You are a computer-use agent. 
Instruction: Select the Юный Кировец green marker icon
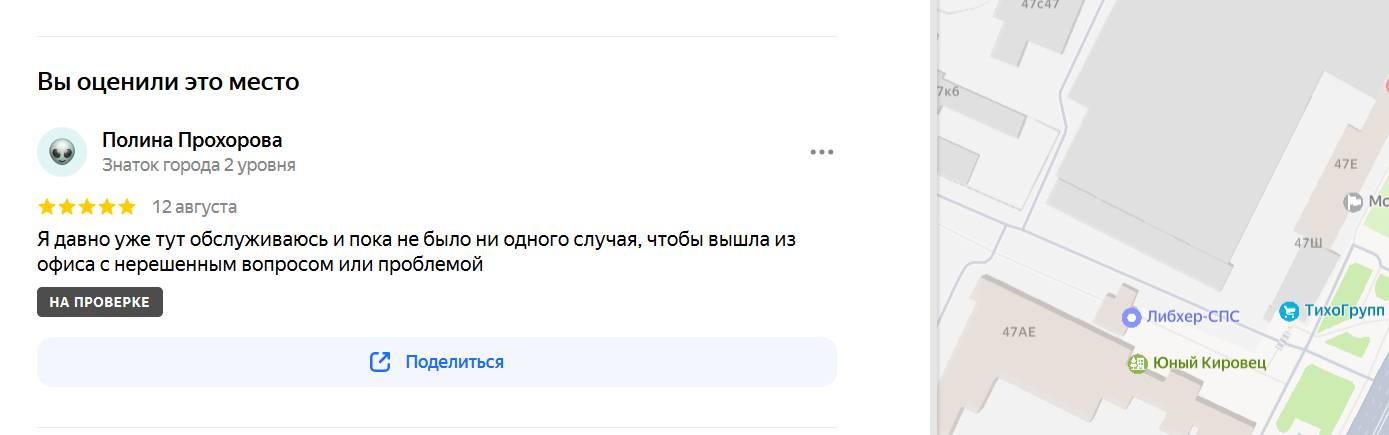[1137, 363]
